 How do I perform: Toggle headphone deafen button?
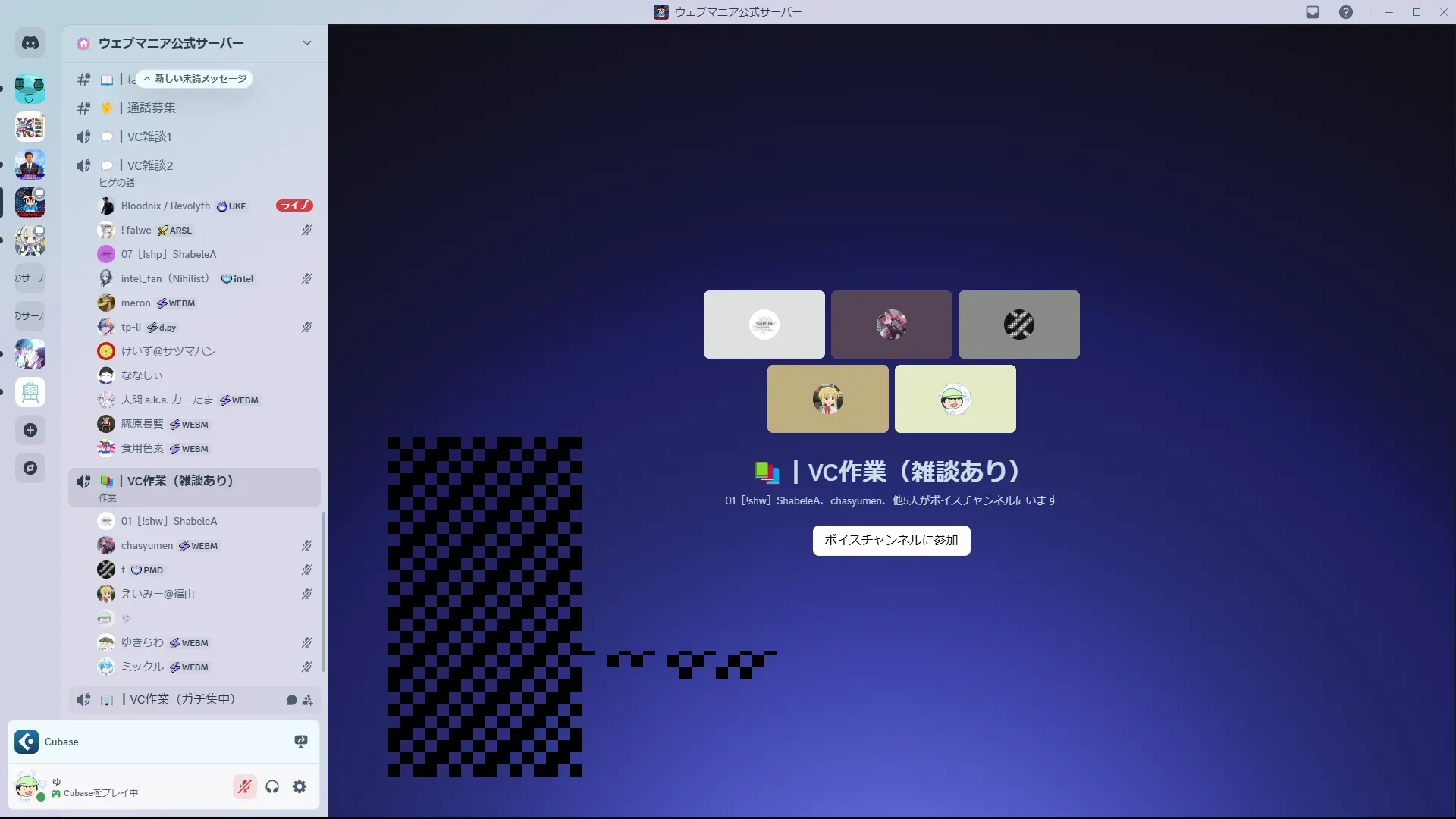tap(272, 786)
